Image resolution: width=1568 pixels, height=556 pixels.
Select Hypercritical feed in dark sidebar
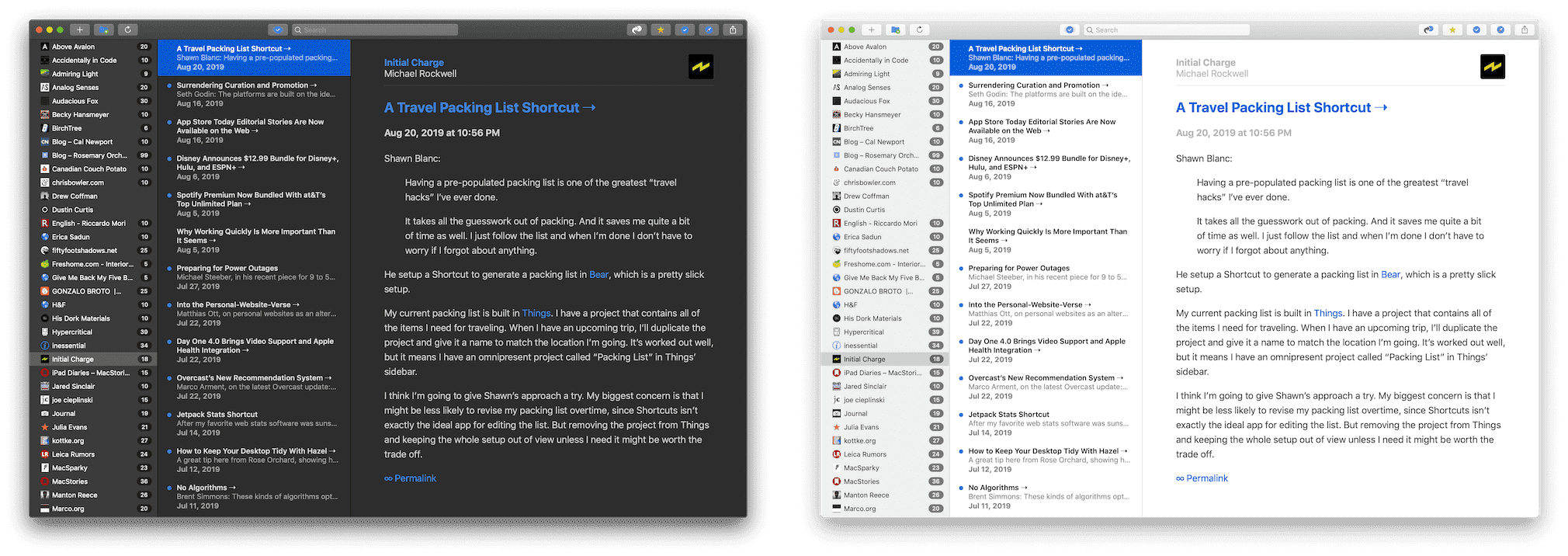[x=93, y=332]
